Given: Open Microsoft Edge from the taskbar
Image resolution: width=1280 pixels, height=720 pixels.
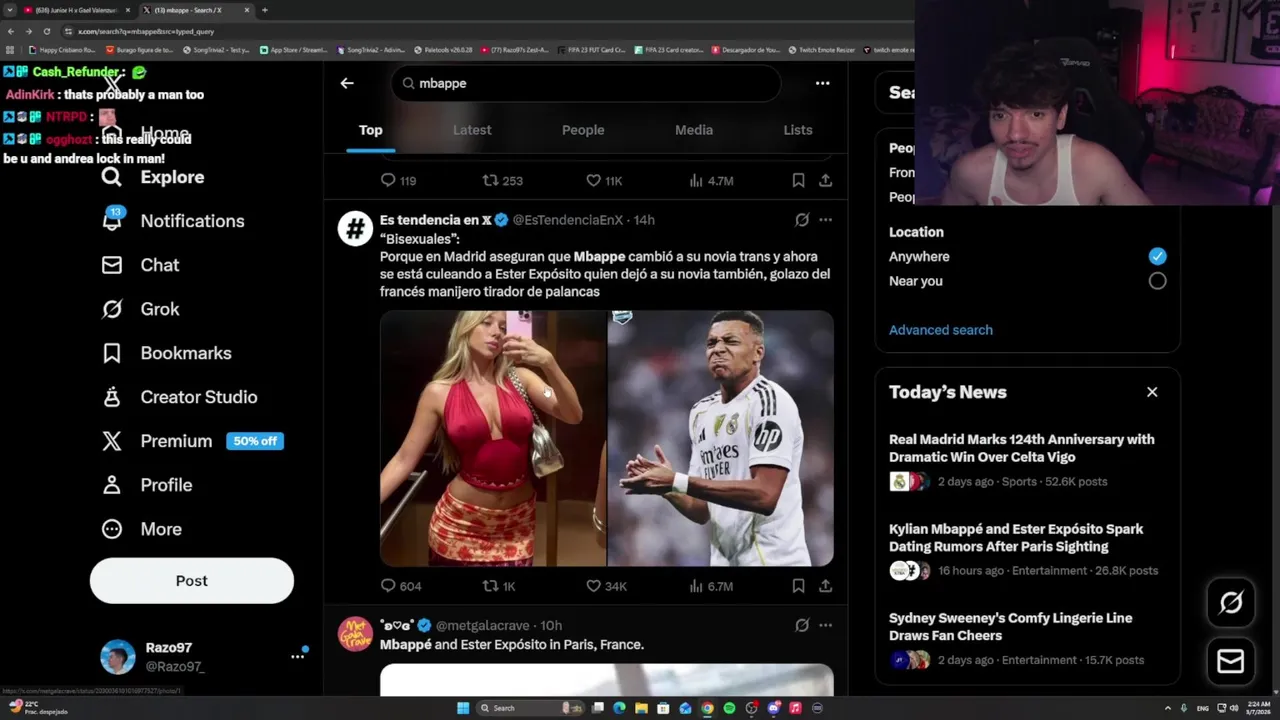Looking at the screenshot, I should coord(619,708).
